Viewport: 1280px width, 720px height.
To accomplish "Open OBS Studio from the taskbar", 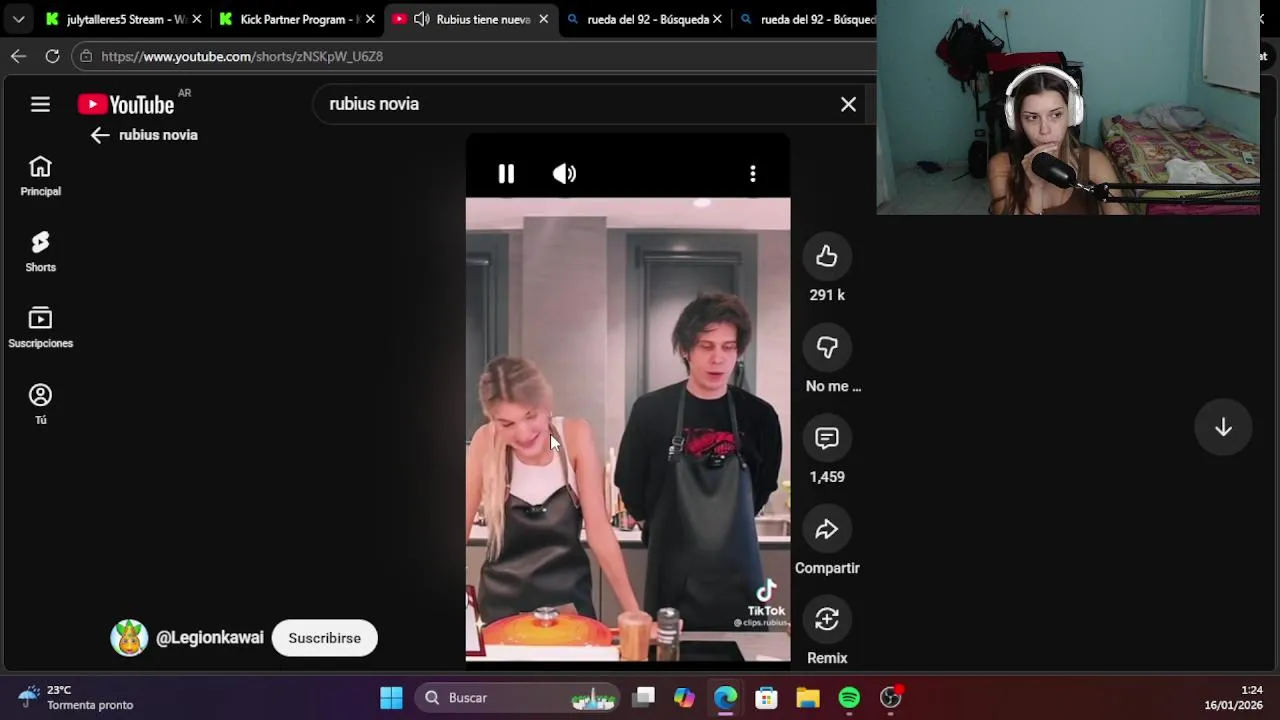I will 890,698.
